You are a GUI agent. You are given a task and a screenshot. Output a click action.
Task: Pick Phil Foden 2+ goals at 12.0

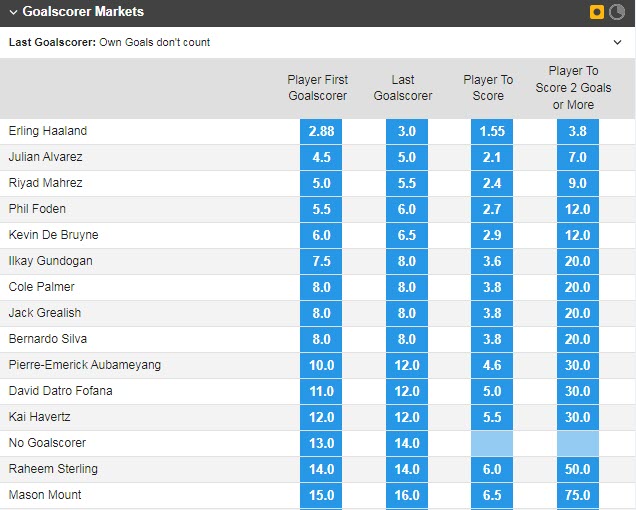tap(578, 209)
